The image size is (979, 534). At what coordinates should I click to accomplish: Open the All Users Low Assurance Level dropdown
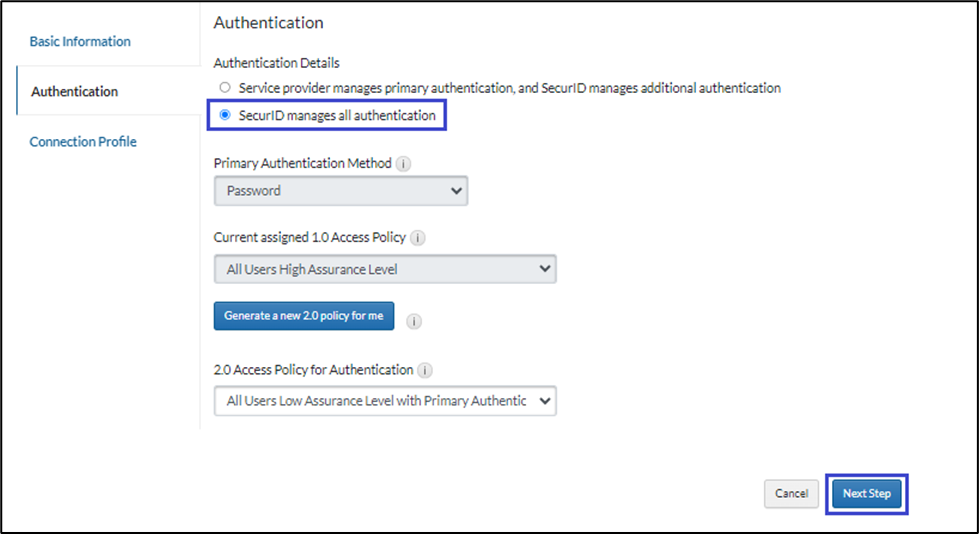(x=385, y=401)
